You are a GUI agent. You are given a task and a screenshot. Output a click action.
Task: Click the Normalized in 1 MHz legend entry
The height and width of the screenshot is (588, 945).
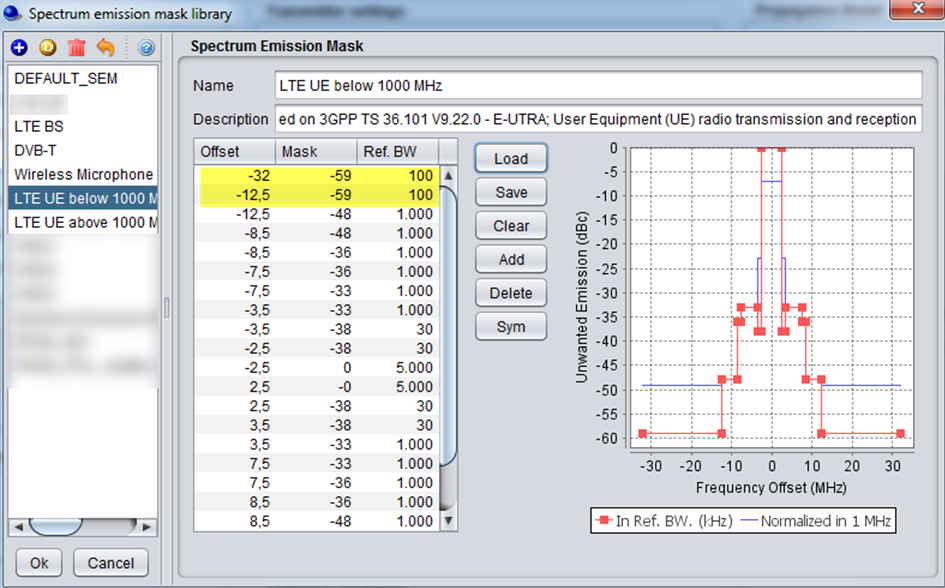[816, 521]
